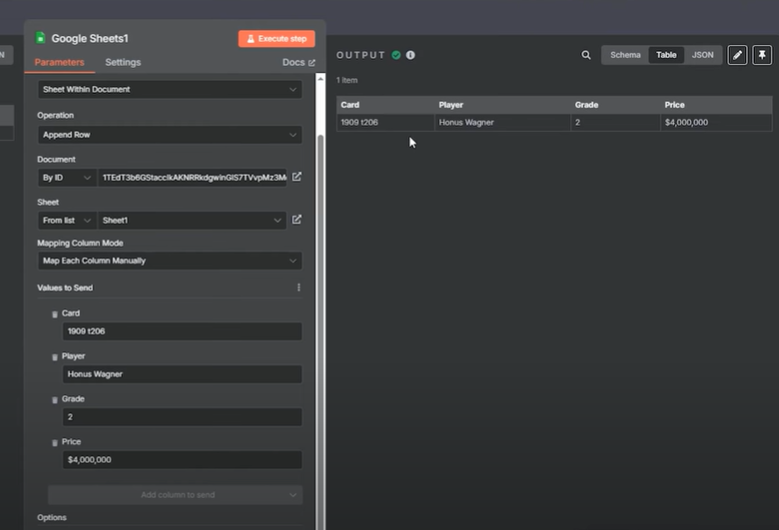Click the pencil edit output button

737,55
